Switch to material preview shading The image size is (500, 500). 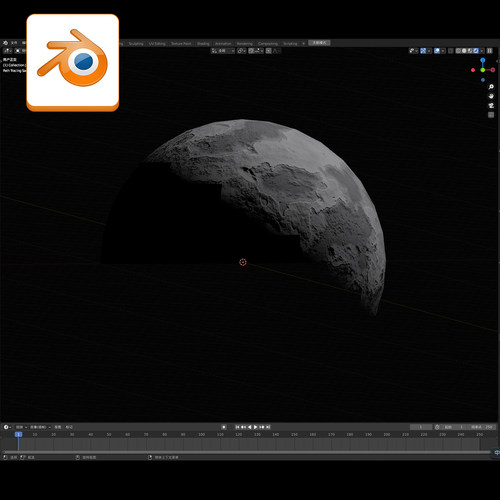point(470,51)
